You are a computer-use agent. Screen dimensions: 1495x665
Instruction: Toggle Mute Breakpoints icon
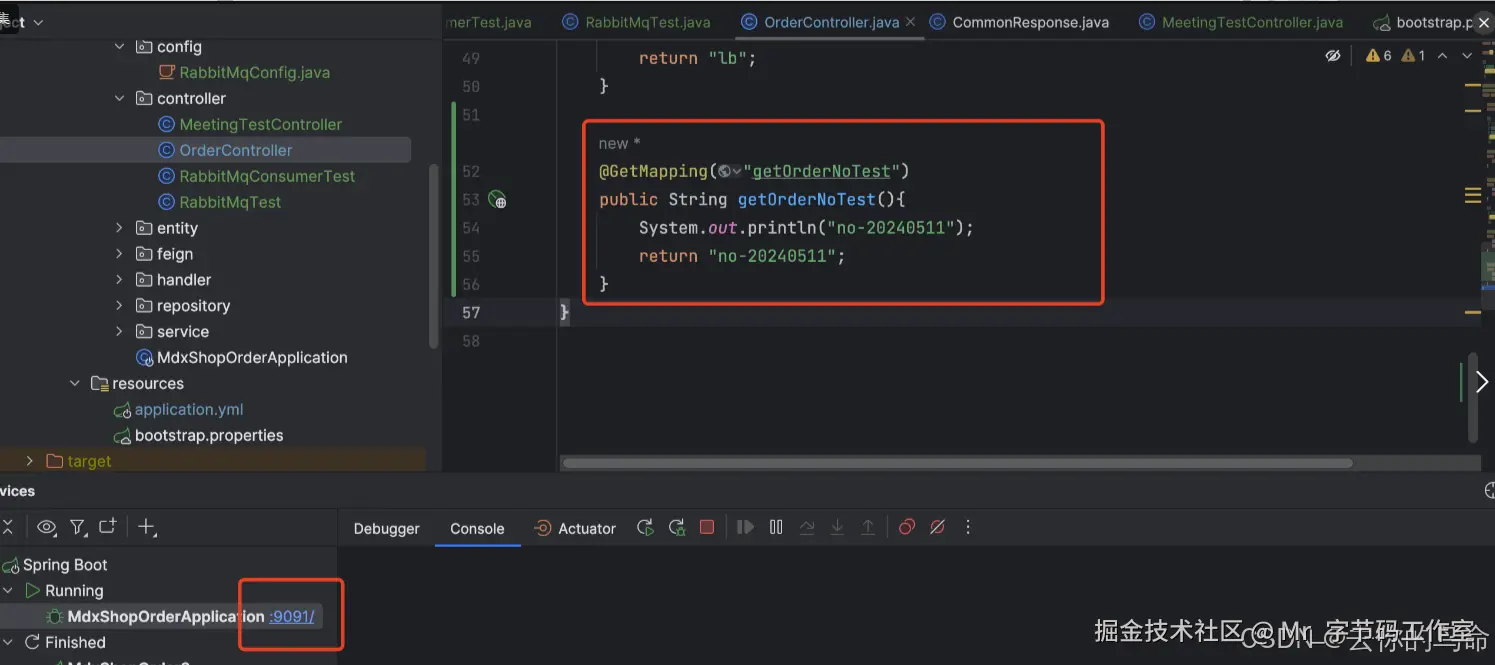937,527
